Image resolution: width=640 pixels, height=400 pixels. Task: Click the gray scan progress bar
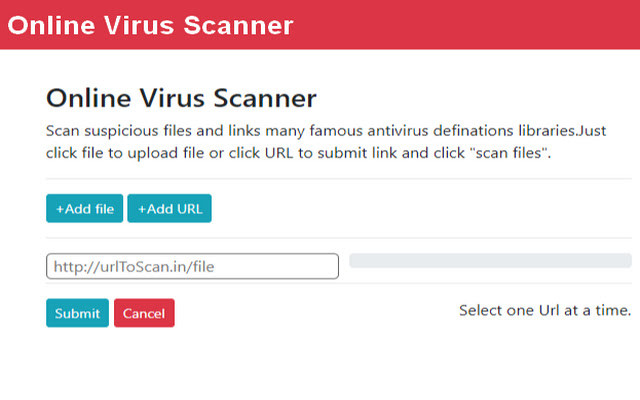click(x=490, y=262)
